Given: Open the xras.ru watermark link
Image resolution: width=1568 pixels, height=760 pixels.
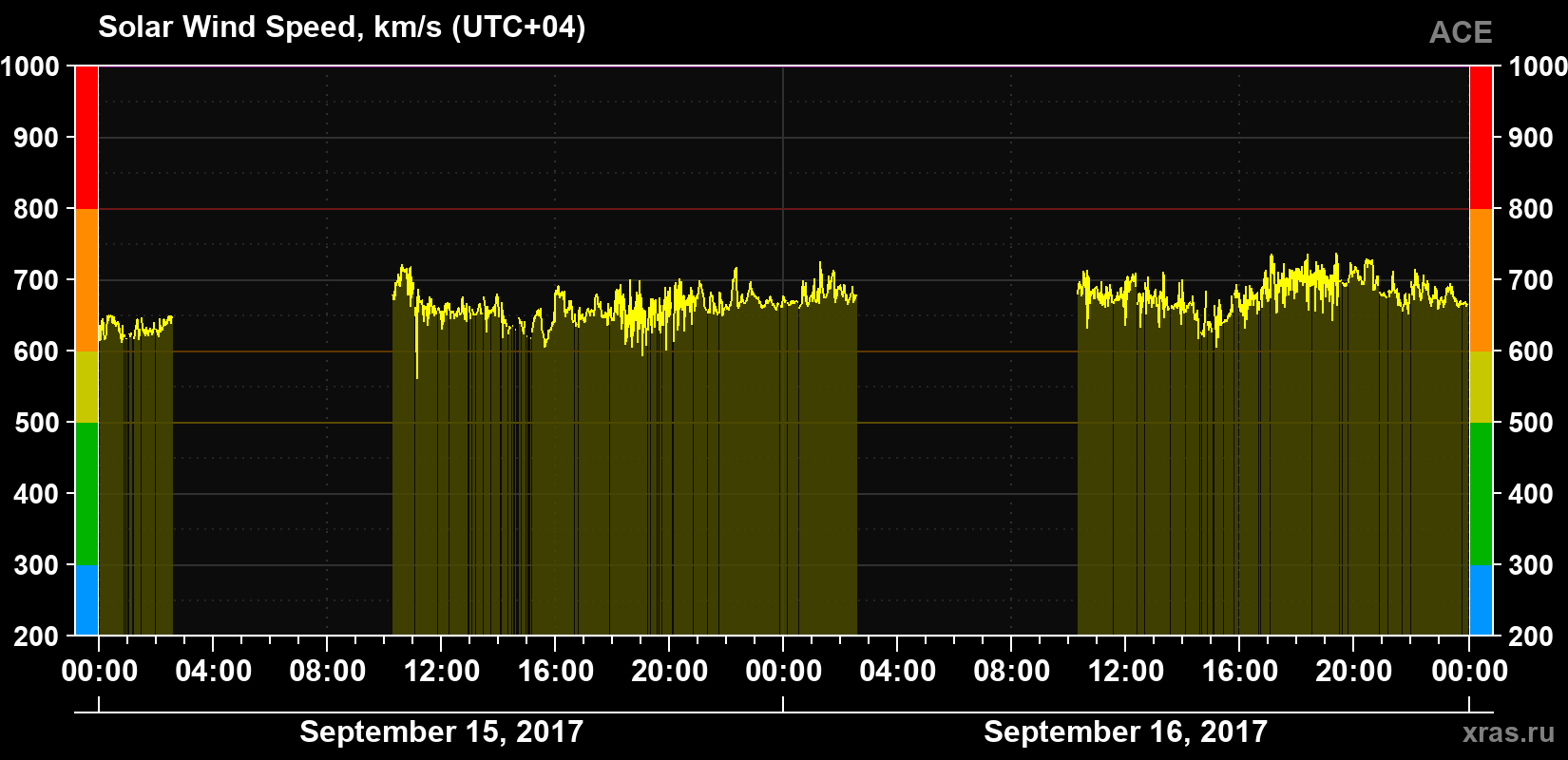Looking at the screenshot, I should (1508, 732).
